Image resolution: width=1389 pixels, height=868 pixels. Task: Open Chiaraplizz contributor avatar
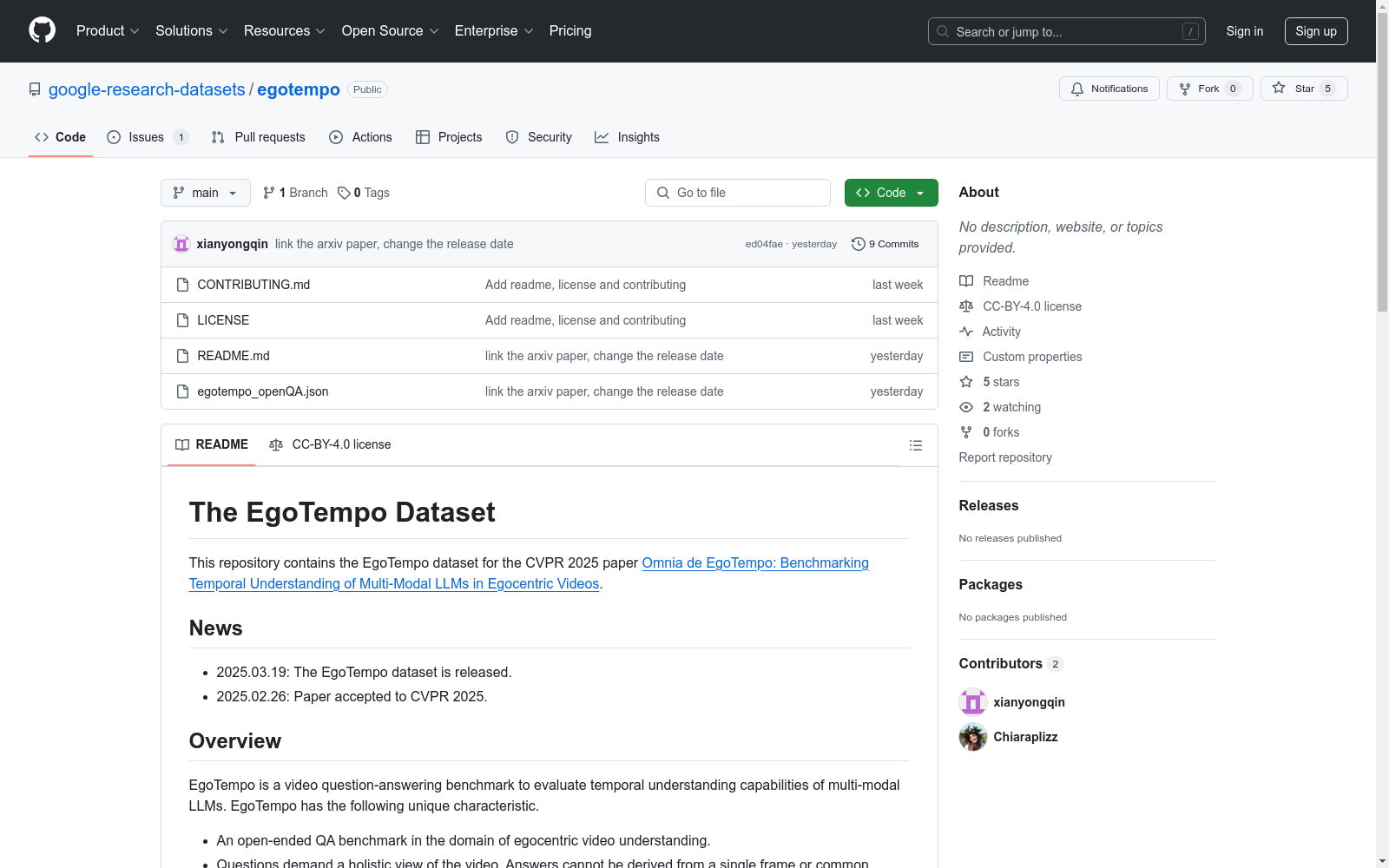973,737
